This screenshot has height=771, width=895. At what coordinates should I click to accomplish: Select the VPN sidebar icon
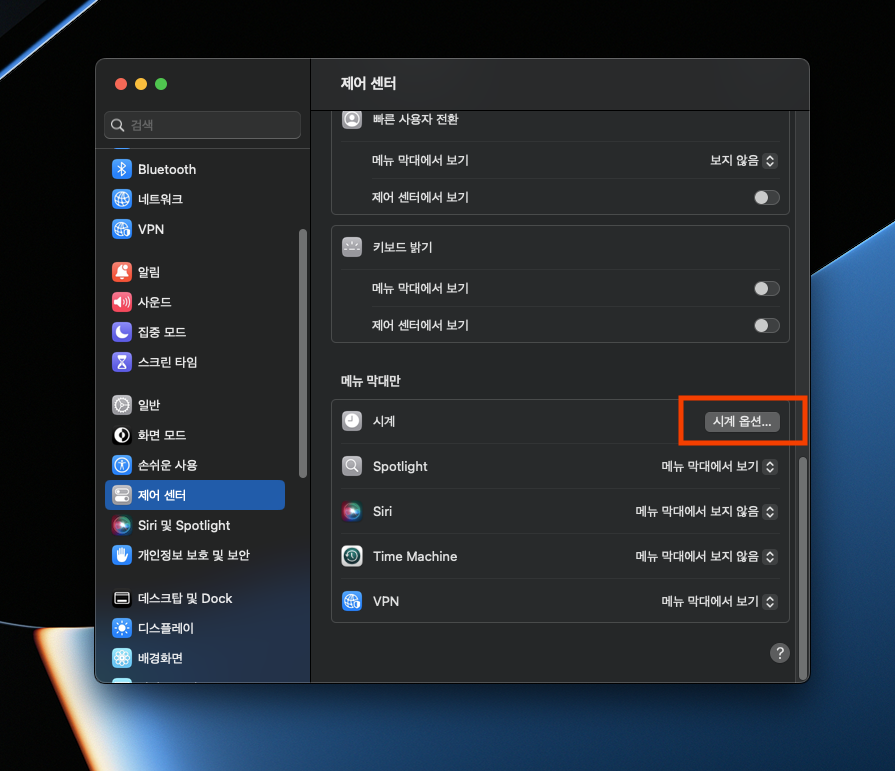tap(122, 229)
